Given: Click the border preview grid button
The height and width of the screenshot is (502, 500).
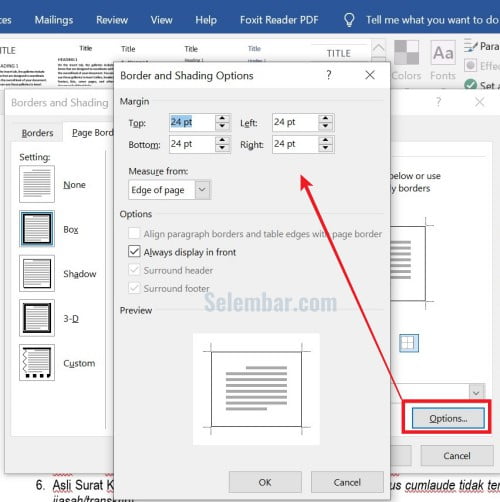Looking at the screenshot, I should pyautogui.click(x=409, y=343).
